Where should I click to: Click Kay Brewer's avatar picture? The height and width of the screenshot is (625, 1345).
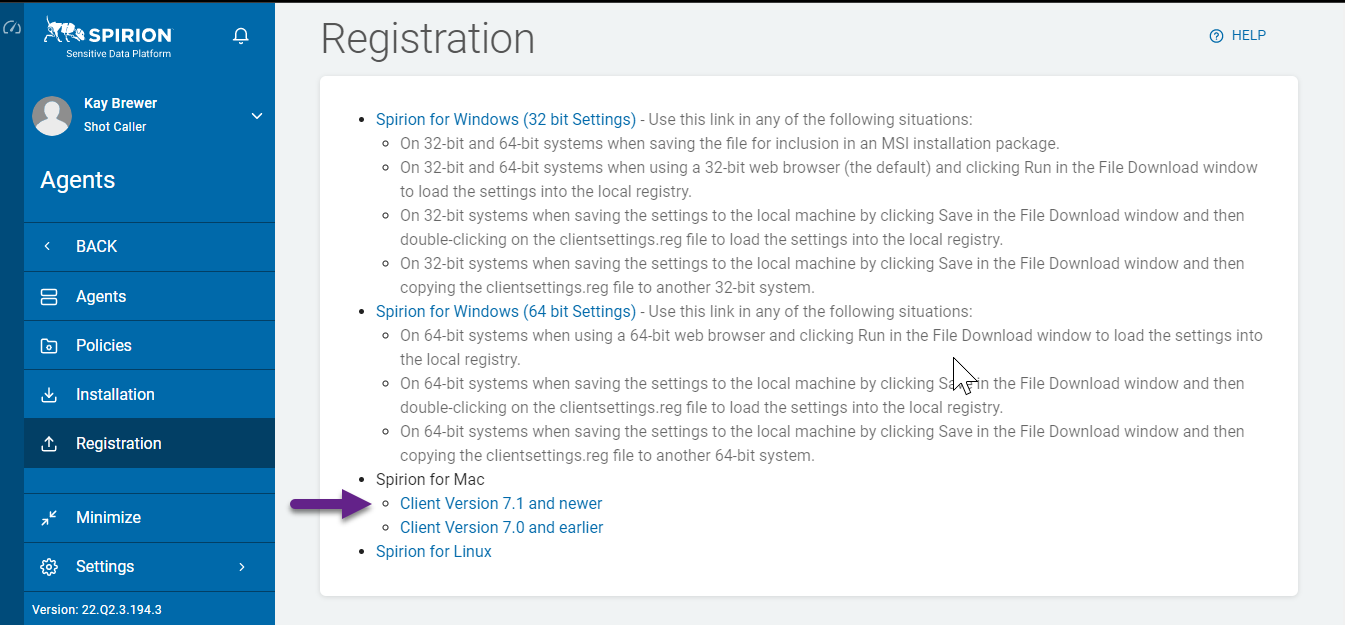[52, 116]
